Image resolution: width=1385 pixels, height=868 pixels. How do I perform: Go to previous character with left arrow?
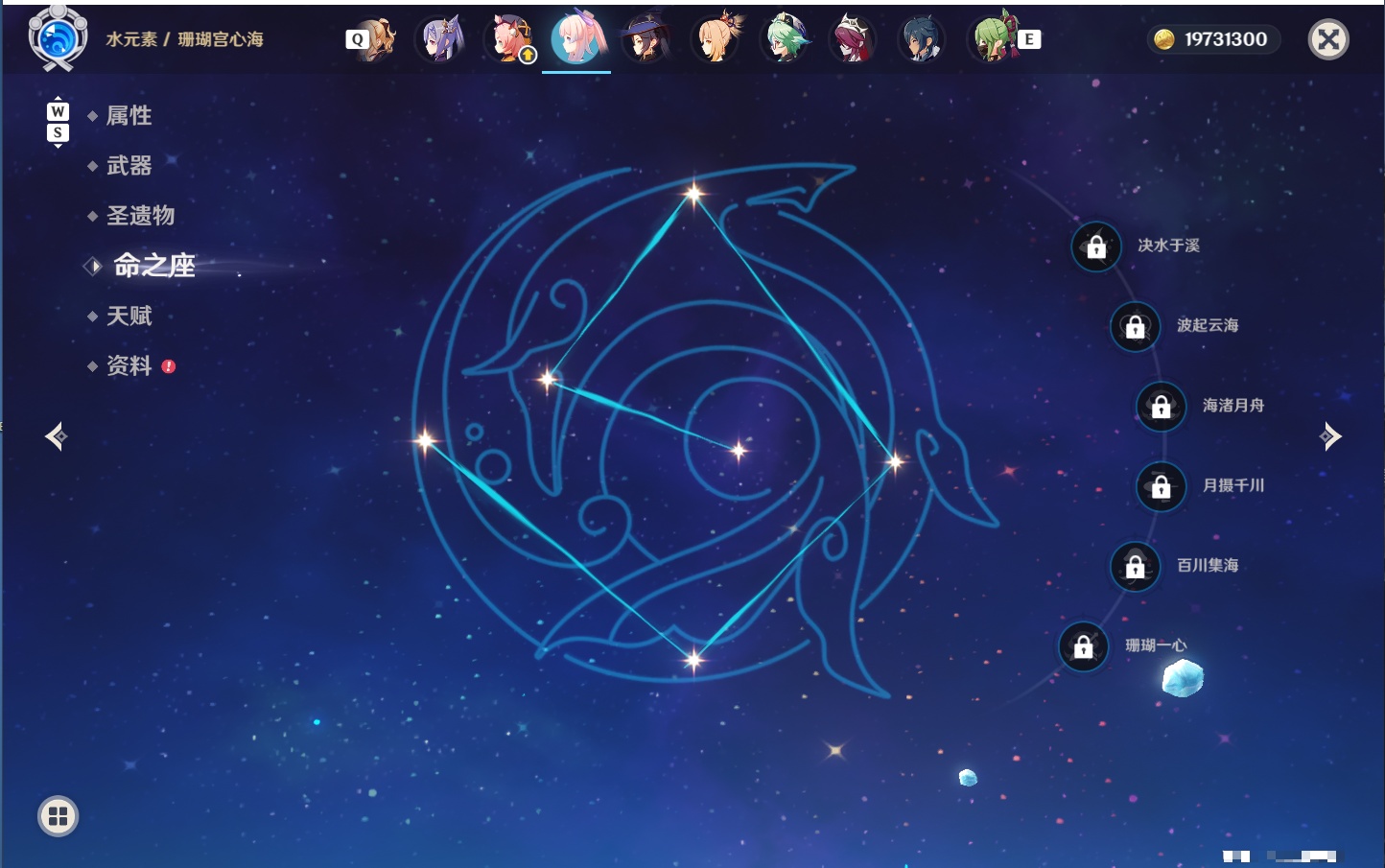pos(56,436)
